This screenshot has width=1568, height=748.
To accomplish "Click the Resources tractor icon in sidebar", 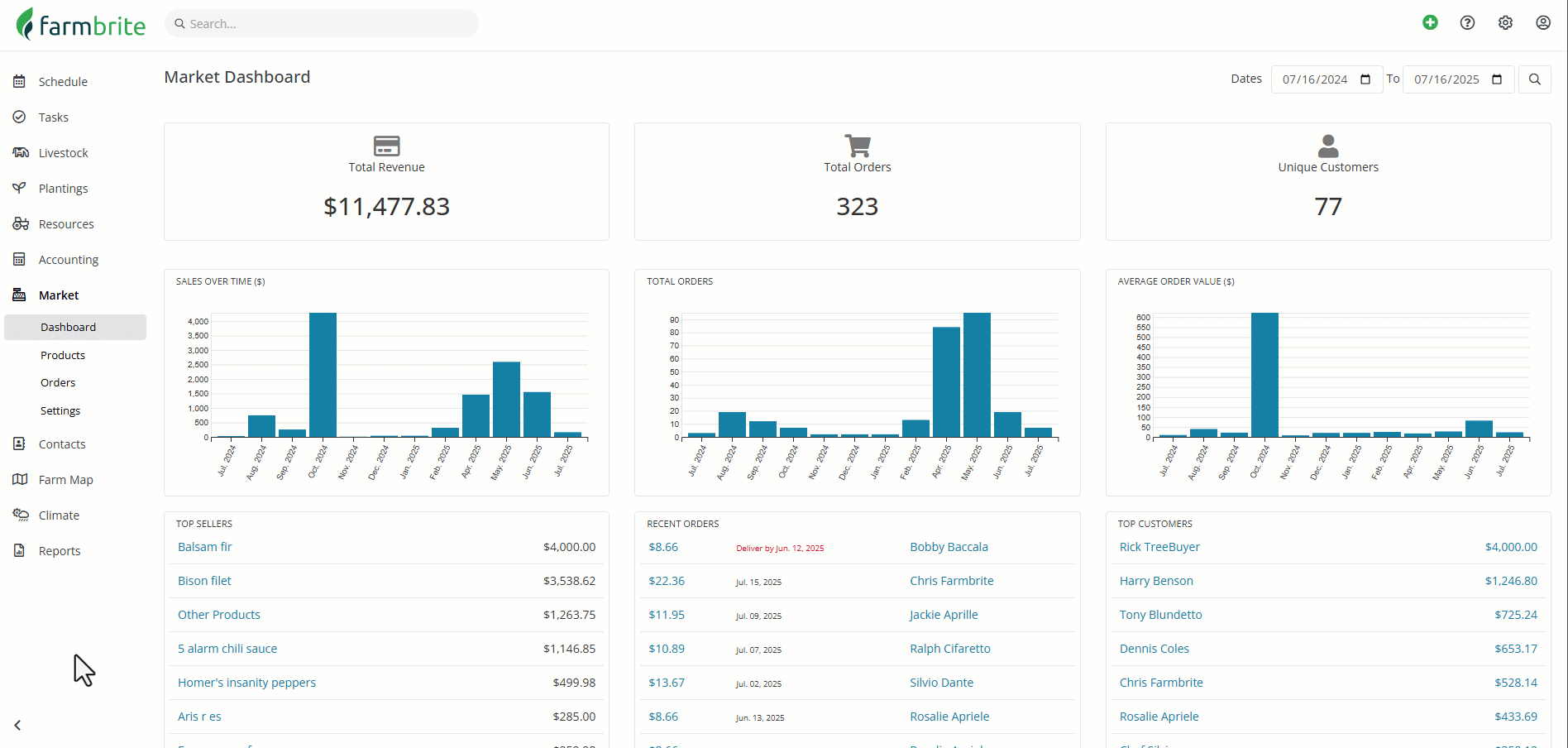I will 21,223.
